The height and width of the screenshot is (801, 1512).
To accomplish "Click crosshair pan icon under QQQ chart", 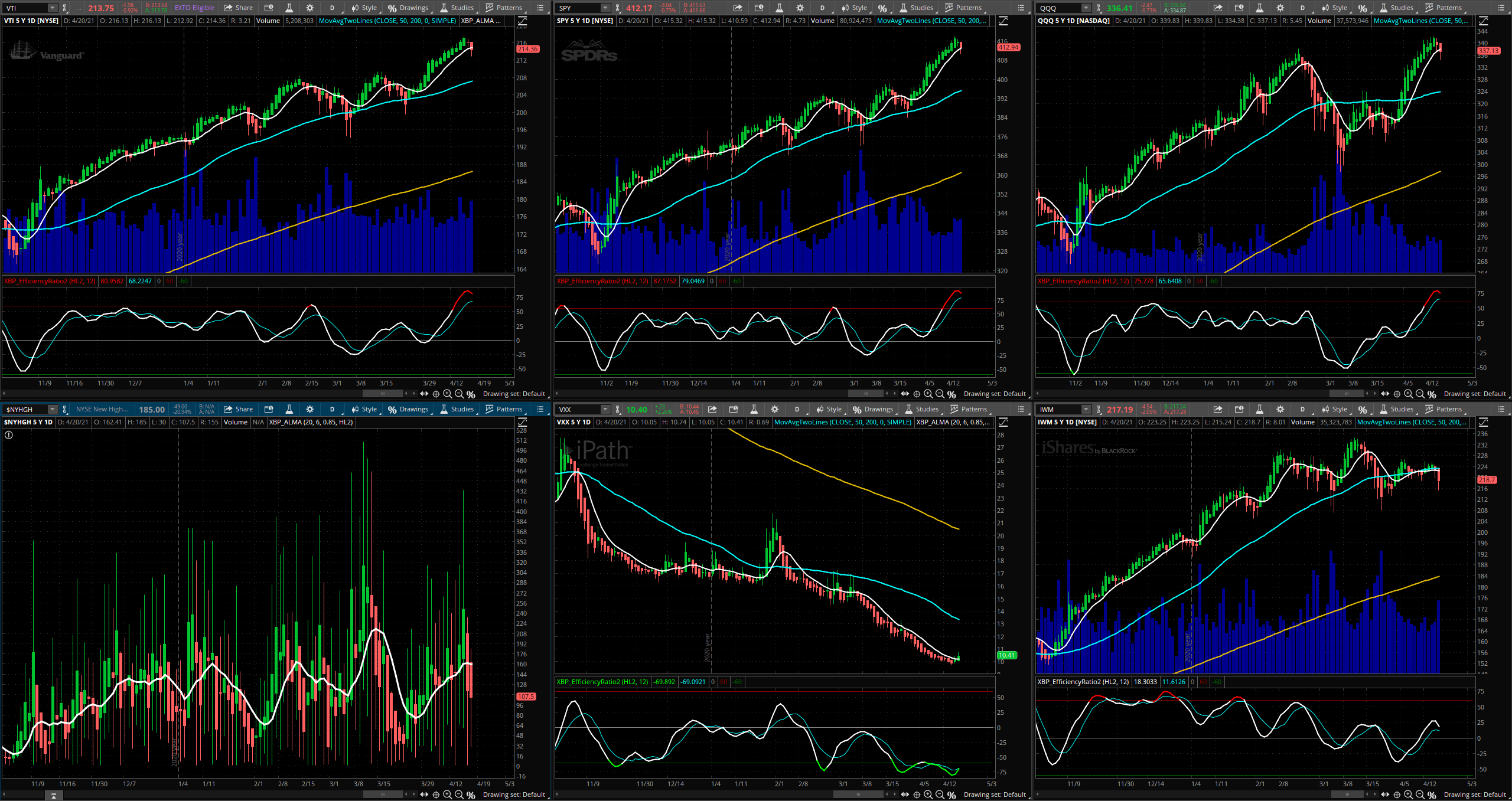I will (1397, 394).
